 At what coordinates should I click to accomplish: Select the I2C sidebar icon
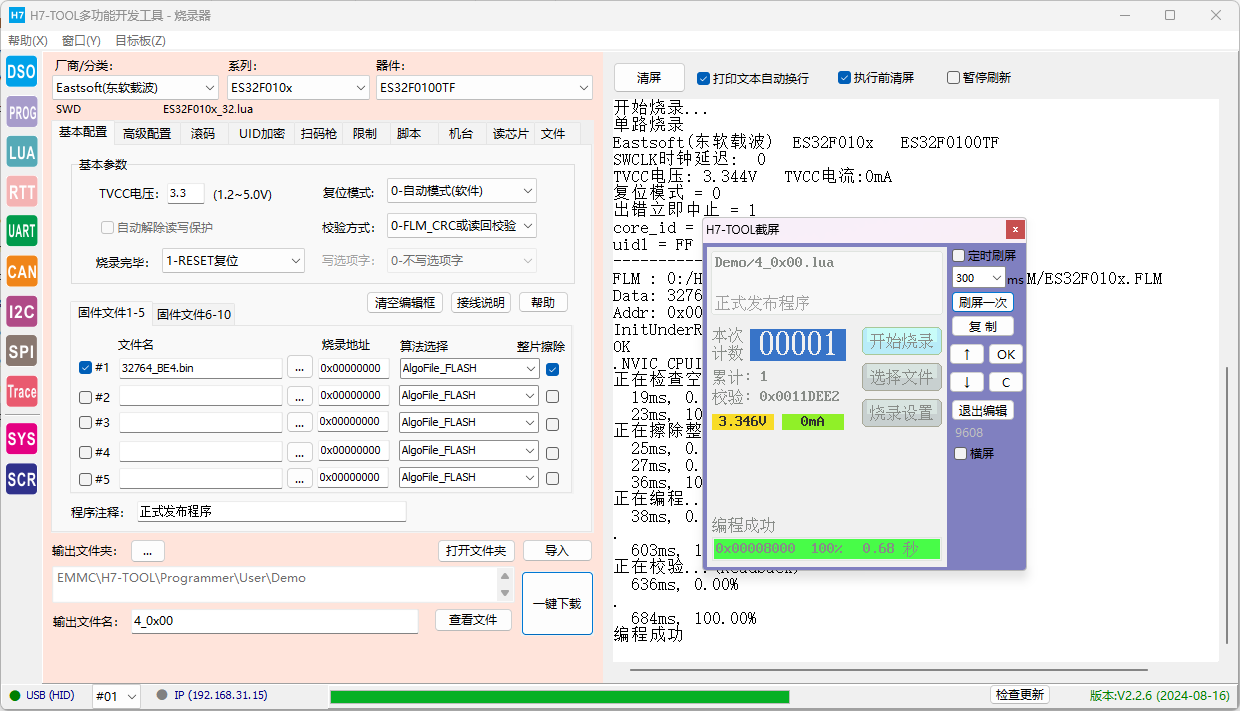pyautogui.click(x=22, y=311)
